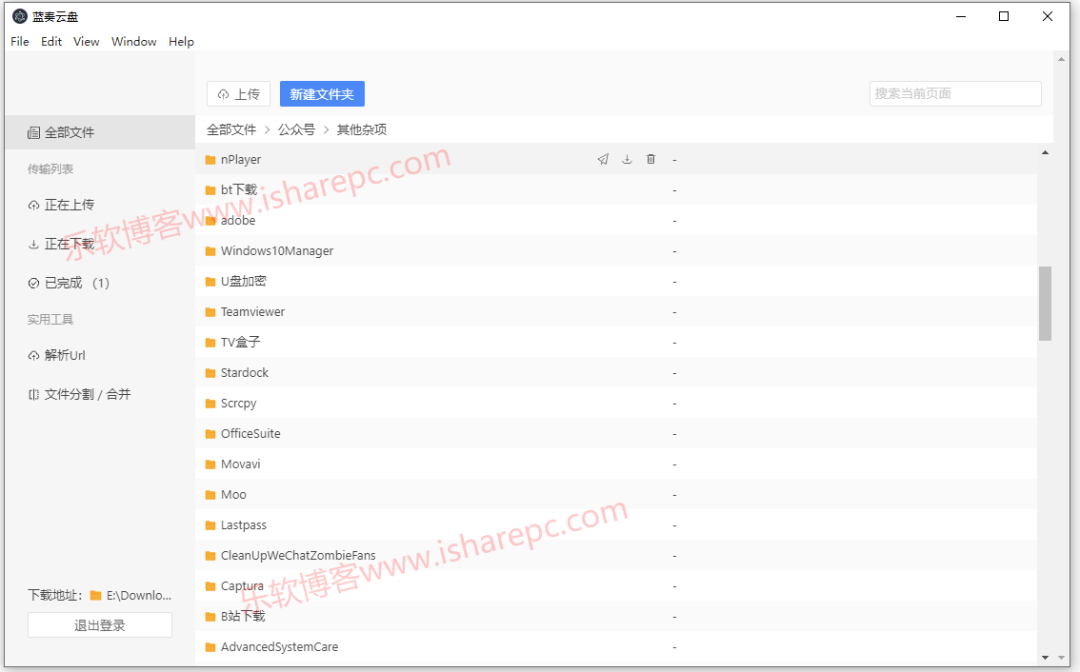Share the nPlayer folder via paper plane icon
1080x672 pixels.
(x=603, y=159)
